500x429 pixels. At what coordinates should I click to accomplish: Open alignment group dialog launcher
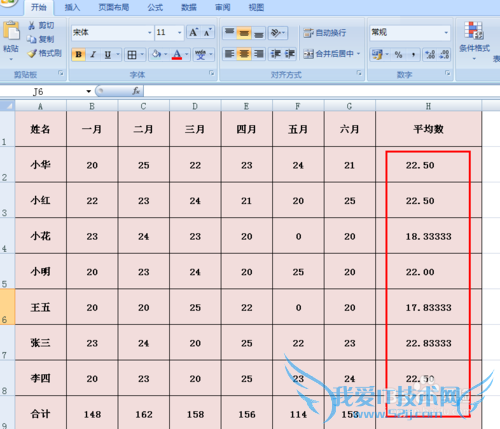tap(359, 73)
